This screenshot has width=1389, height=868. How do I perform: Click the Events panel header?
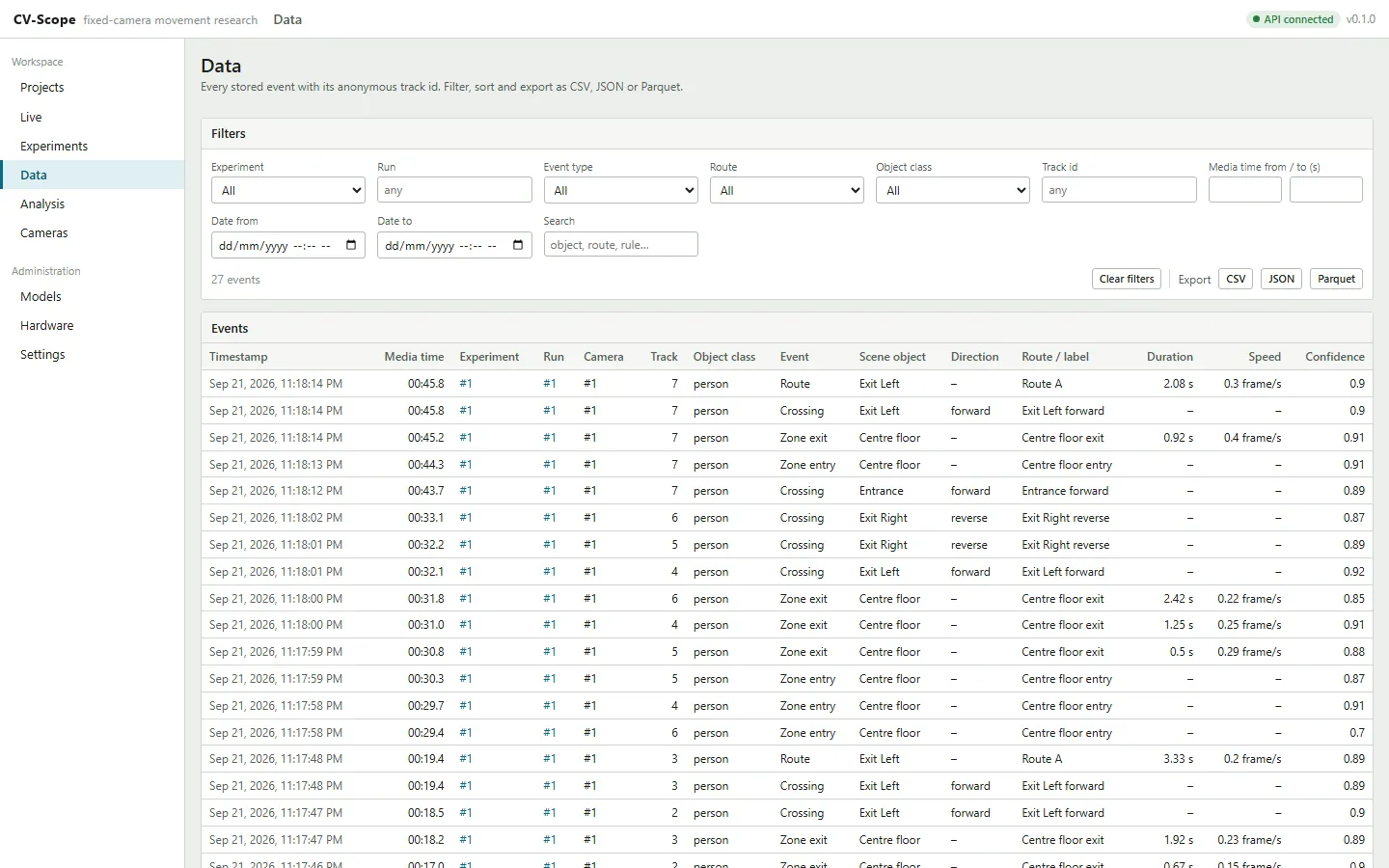click(x=787, y=329)
